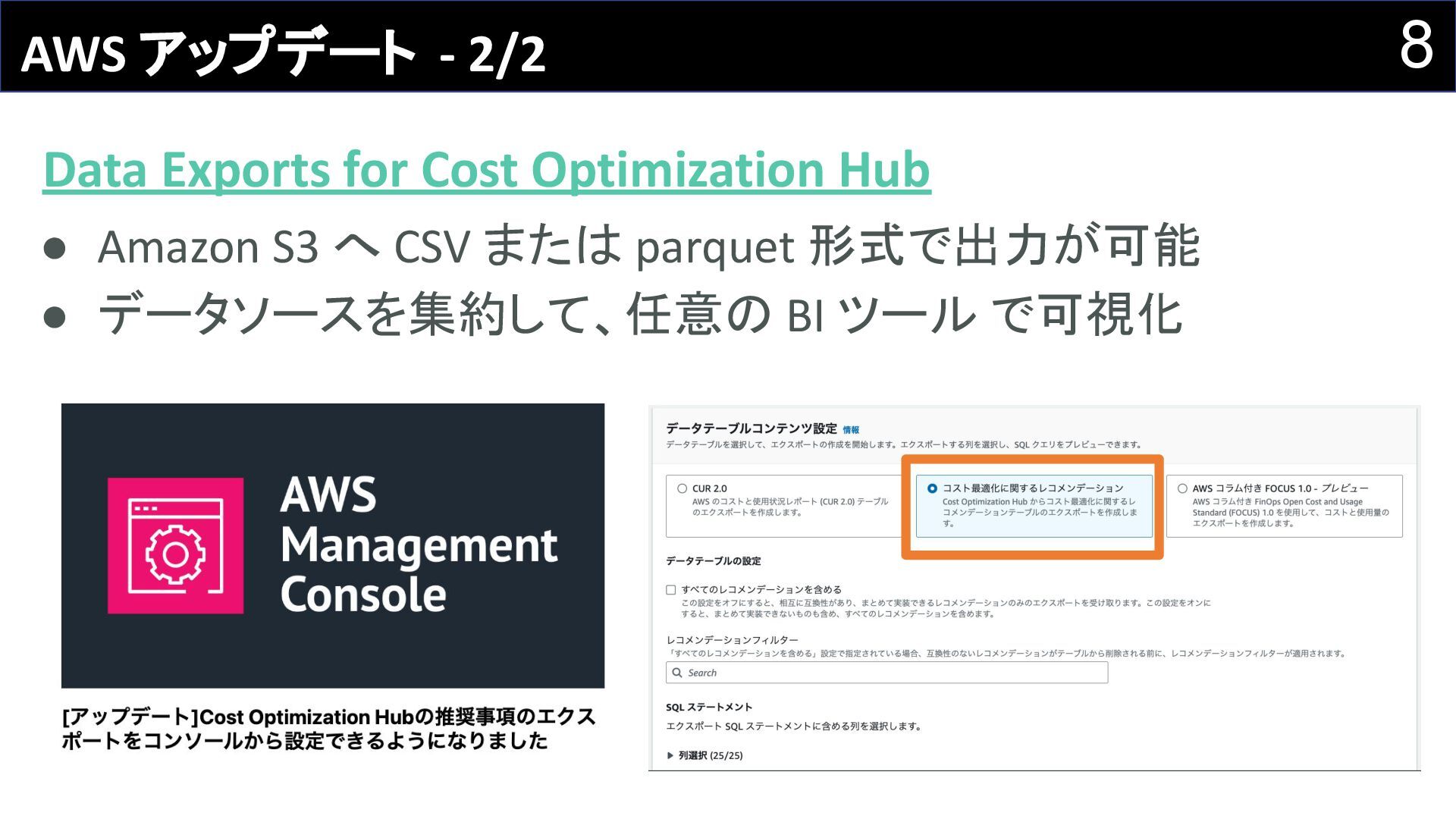Click bullet text Amazon S3 へ CSV または parquet
Viewport: 1456px width, 819px height.
pos(649,246)
